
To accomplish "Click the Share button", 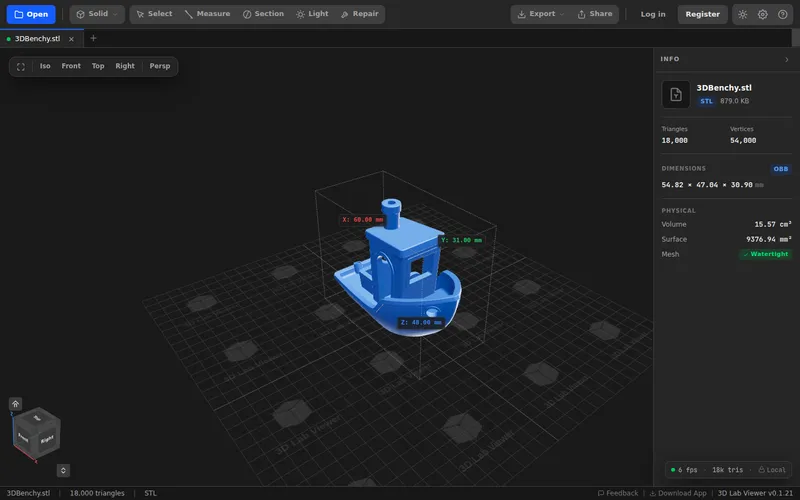I will coord(595,14).
